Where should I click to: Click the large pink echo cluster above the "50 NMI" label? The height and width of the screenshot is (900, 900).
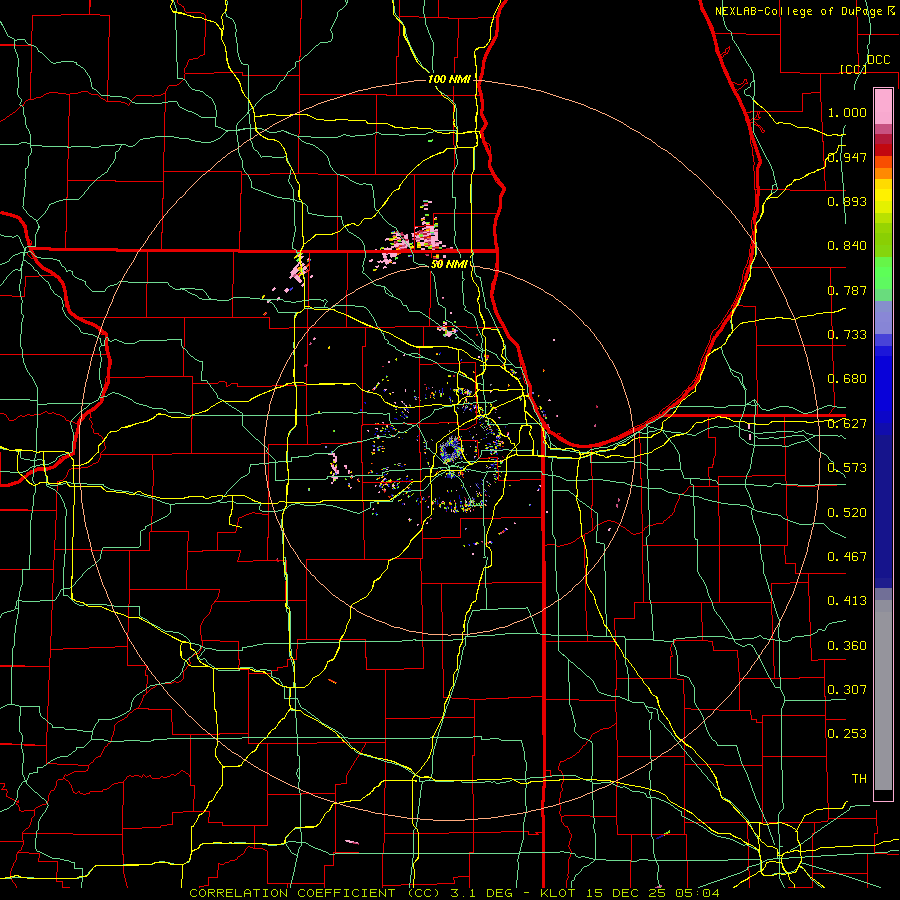[x=426, y=234]
